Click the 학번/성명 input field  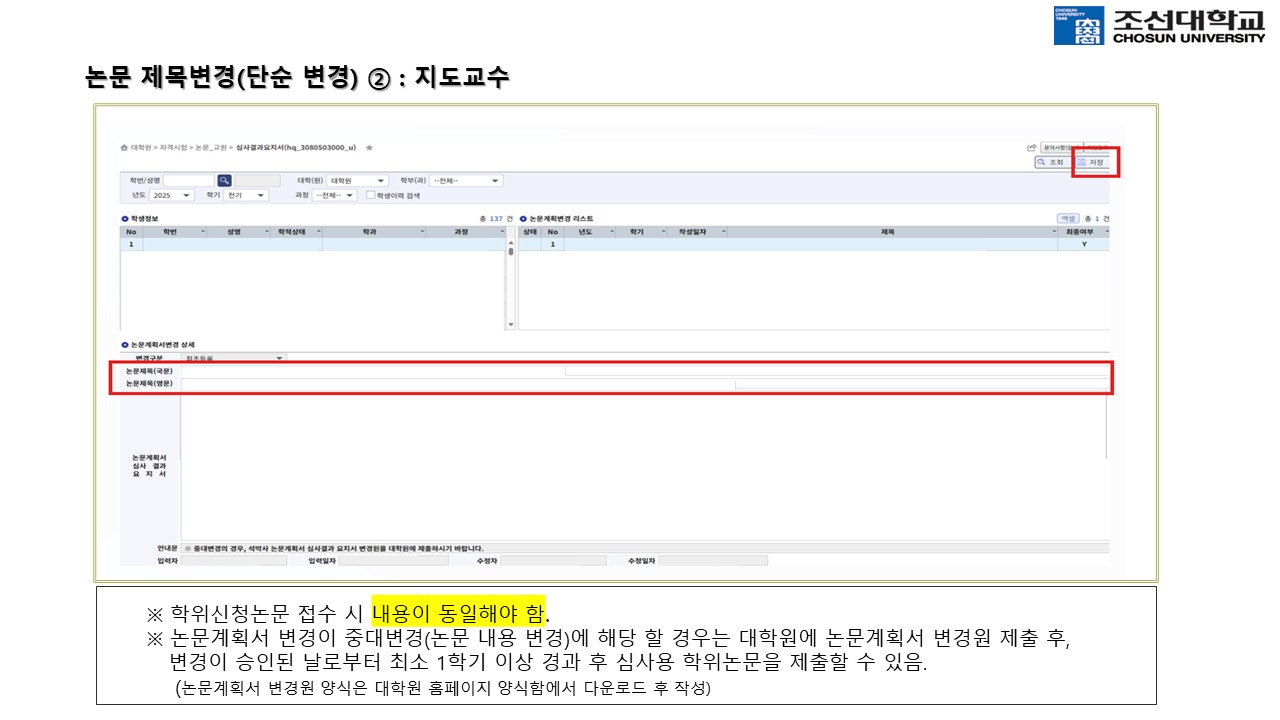click(188, 181)
